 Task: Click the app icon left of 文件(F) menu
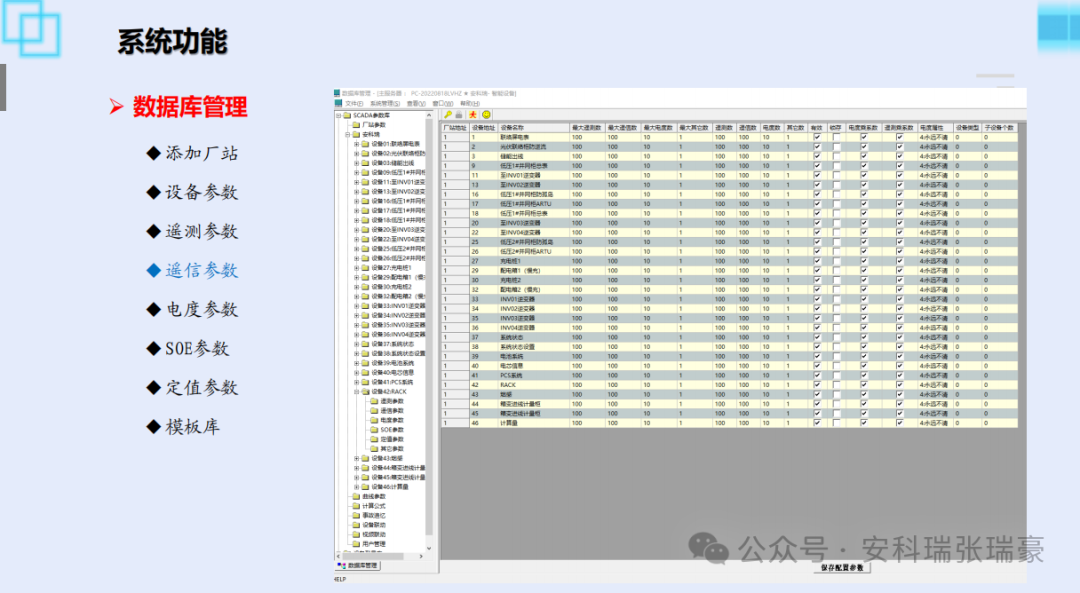click(338, 103)
